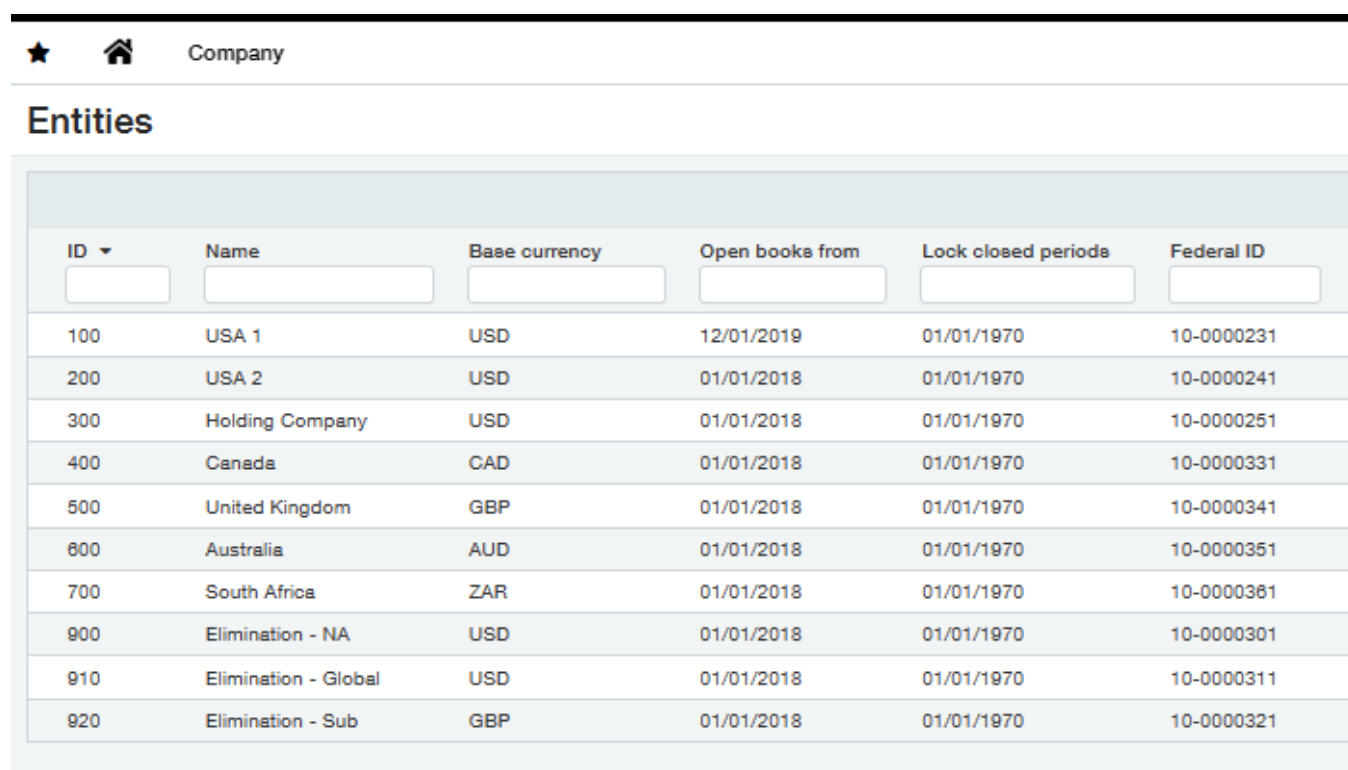Sort by the Federal ID column header
This screenshot has width=1348, height=770.
pyautogui.click(x=1217, y=253)
